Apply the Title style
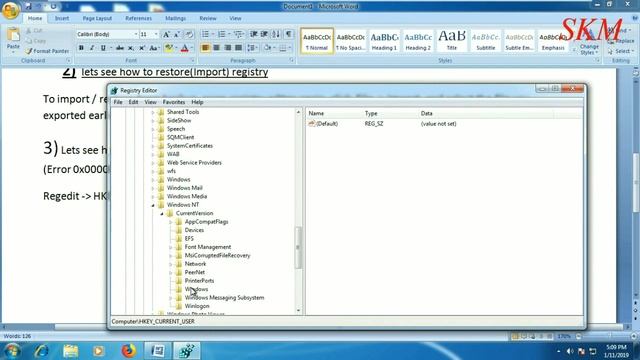The image size is (640, 360). (451, 41)
